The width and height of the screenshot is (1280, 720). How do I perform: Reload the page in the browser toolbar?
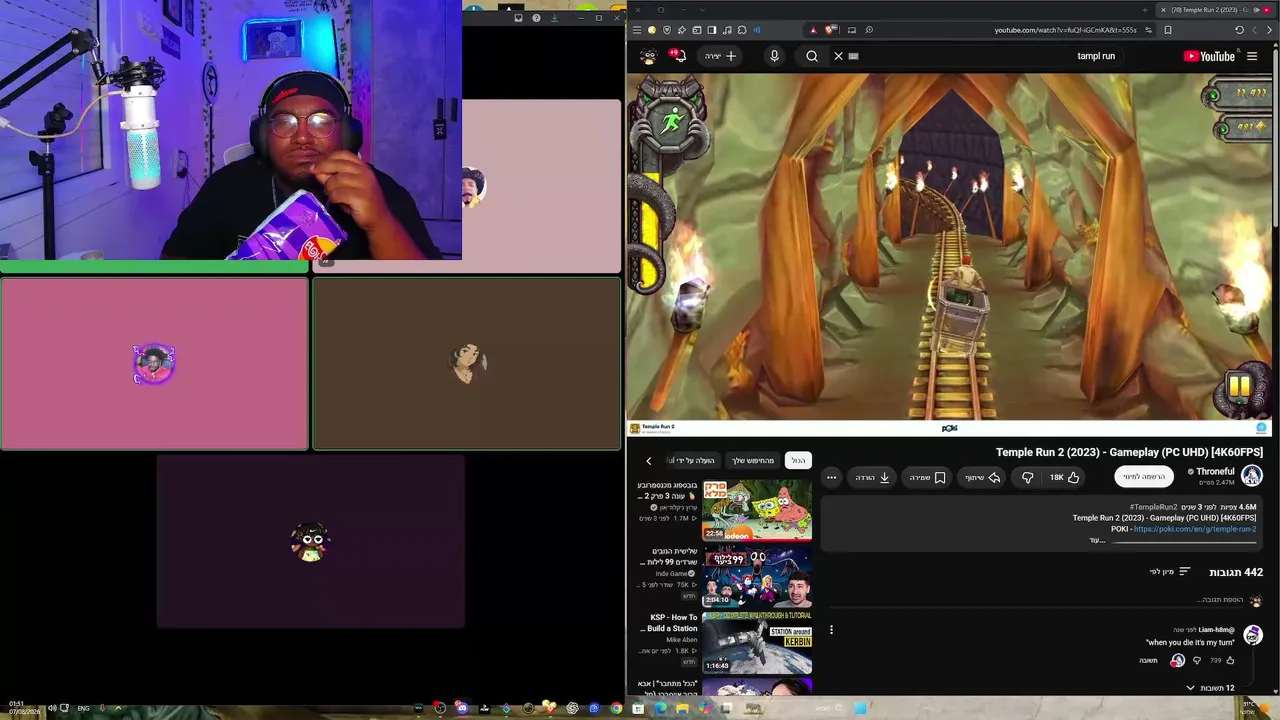[x=1239, y=30]
